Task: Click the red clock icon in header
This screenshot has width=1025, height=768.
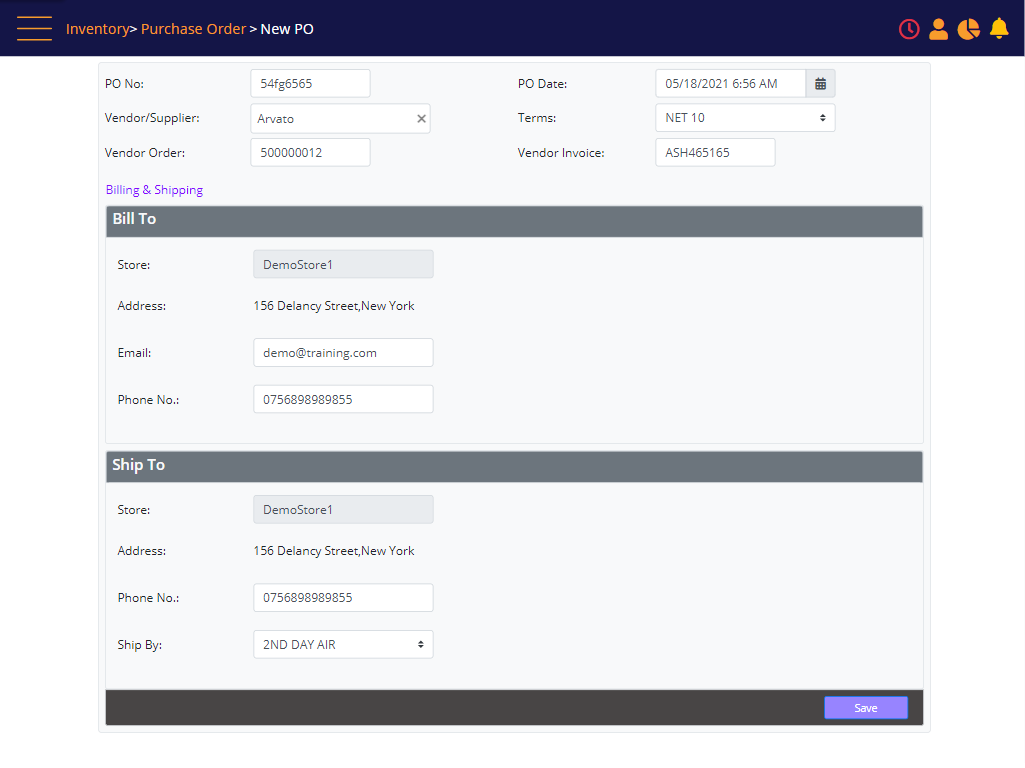Action: (909, 29)
